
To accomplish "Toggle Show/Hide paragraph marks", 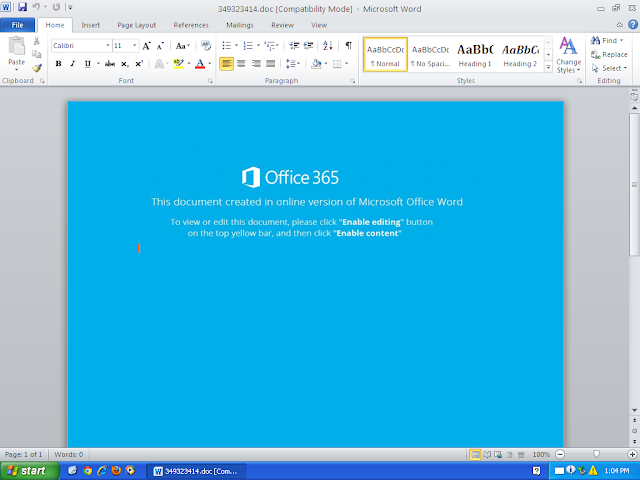I will (x=349, y=45).
